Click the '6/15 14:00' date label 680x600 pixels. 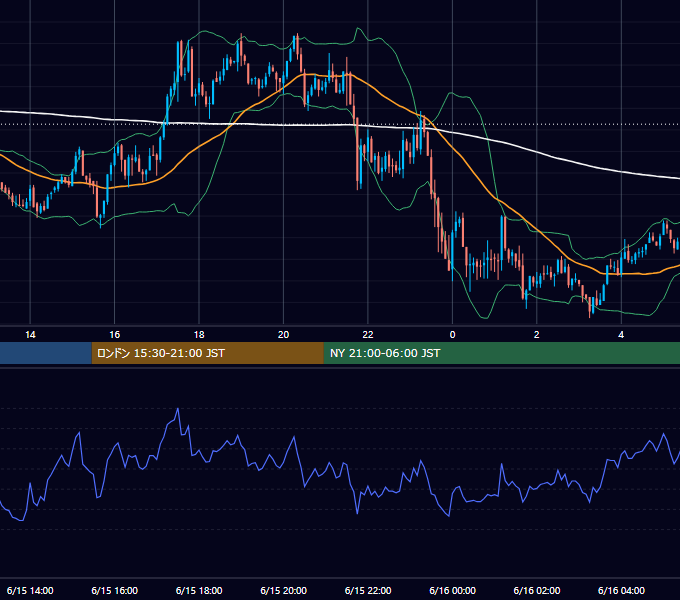pyautogui.click(x=30, y=590)
